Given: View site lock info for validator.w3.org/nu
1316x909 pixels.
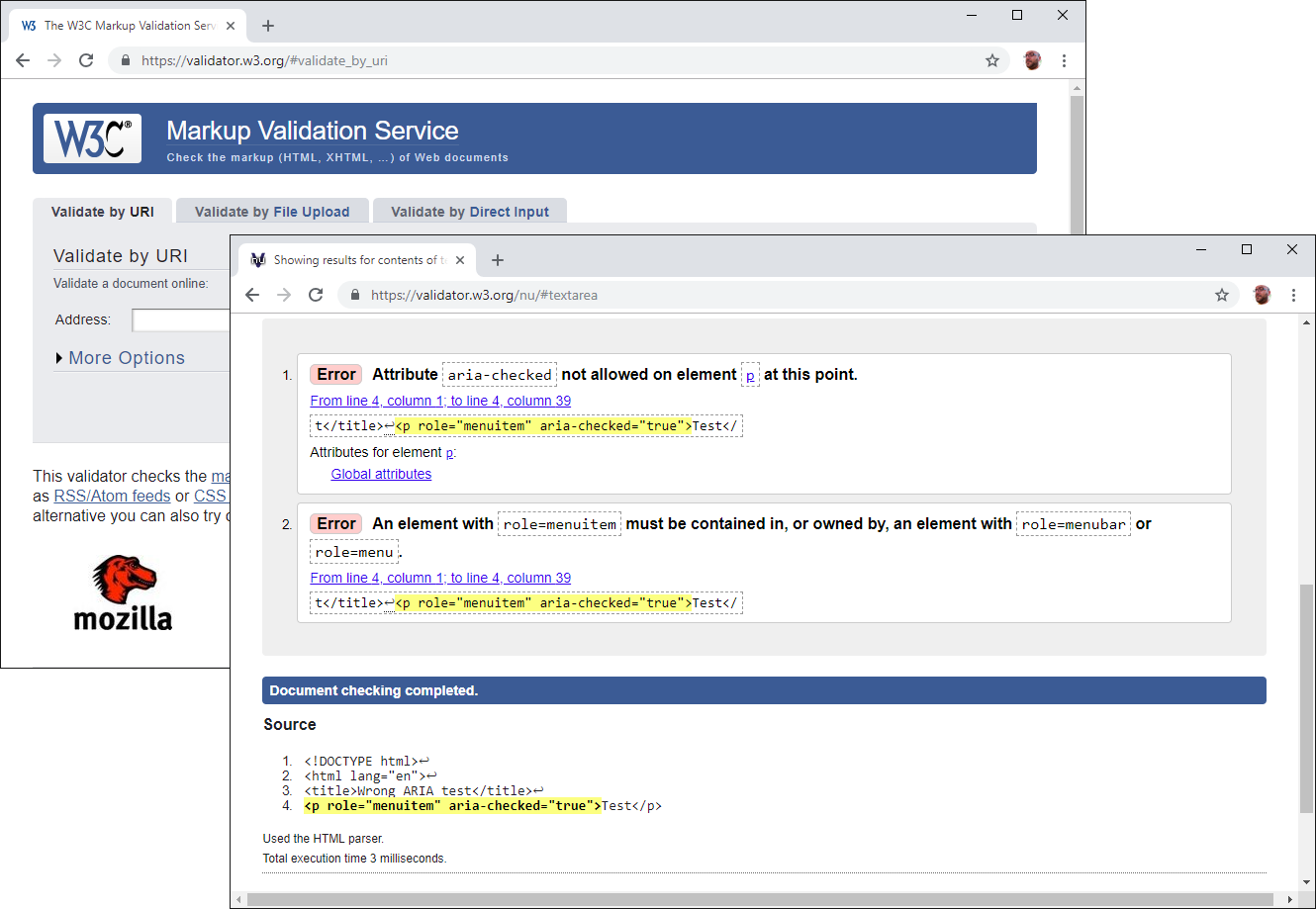Looking at the screenshot, I should tap(355, 295).
